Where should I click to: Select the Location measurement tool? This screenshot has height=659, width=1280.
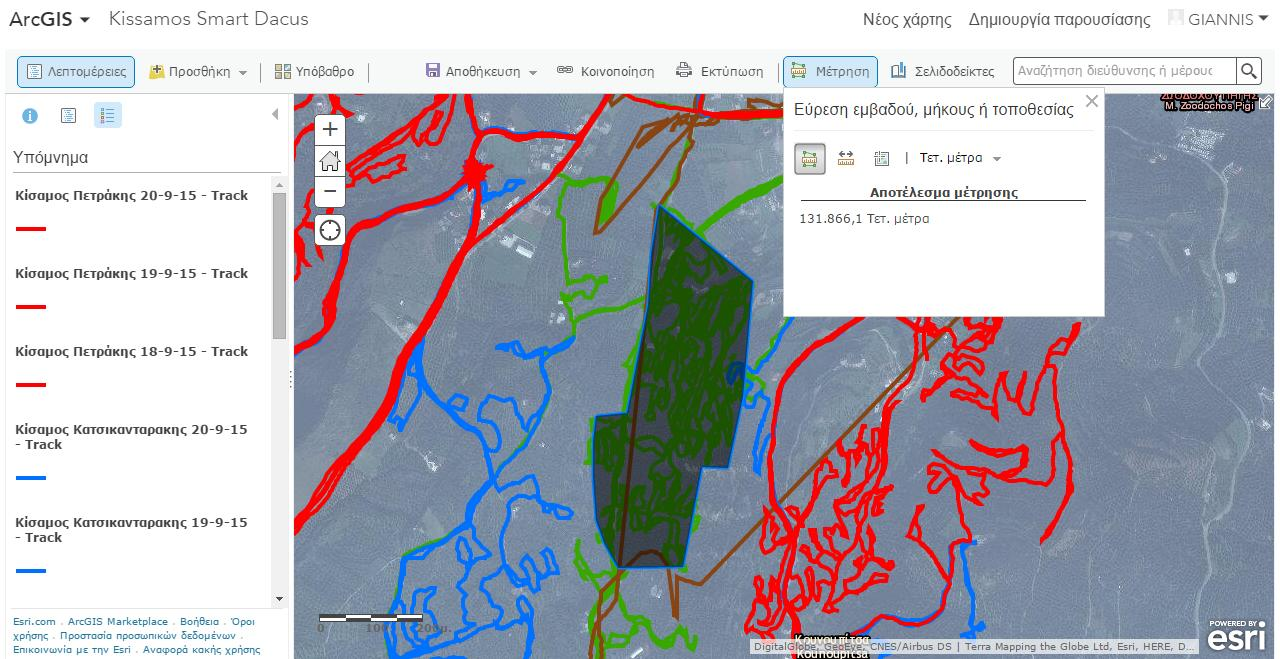pyautogui.click(x=881, y=158)
